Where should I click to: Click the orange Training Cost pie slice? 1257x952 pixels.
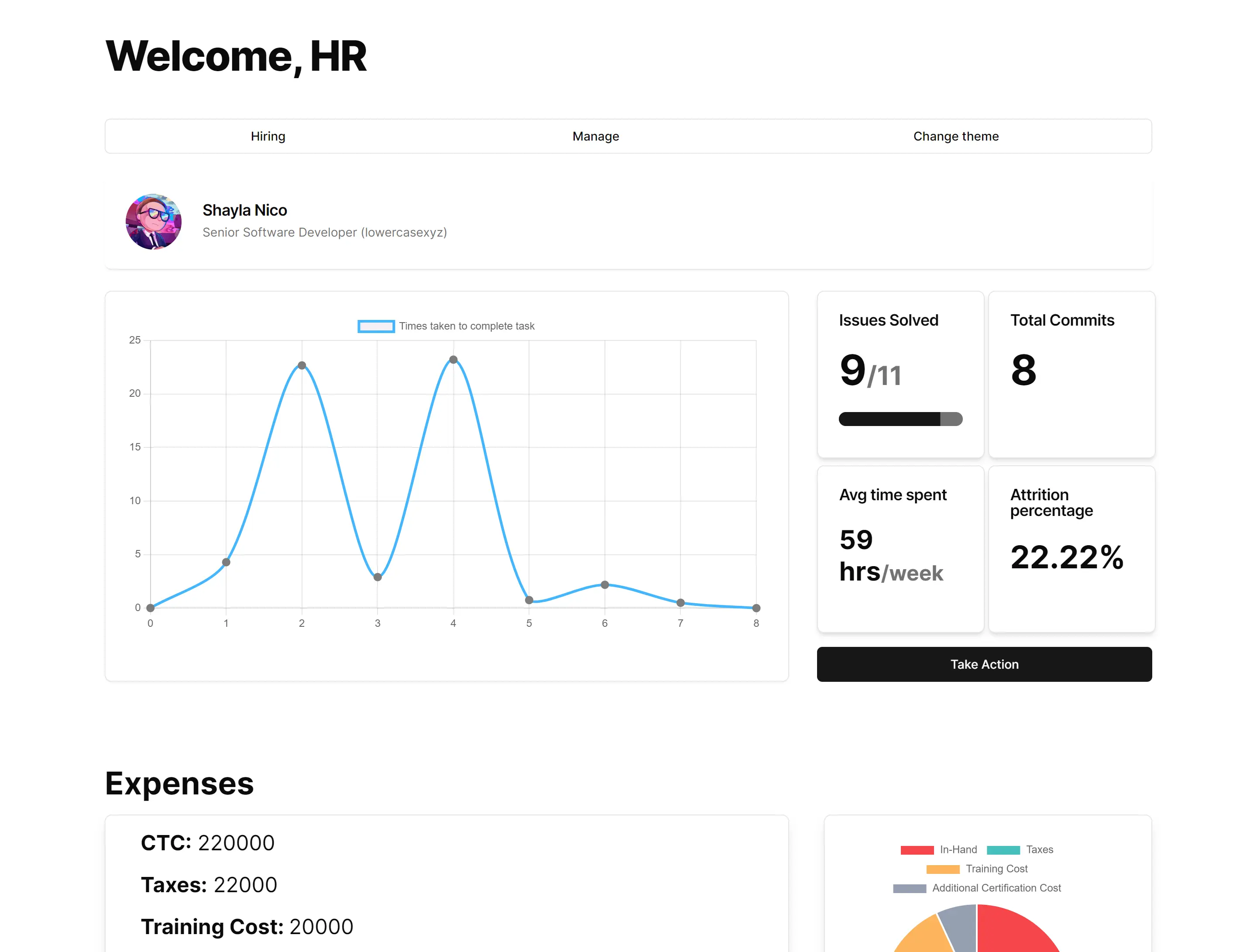tap(924, 938)
